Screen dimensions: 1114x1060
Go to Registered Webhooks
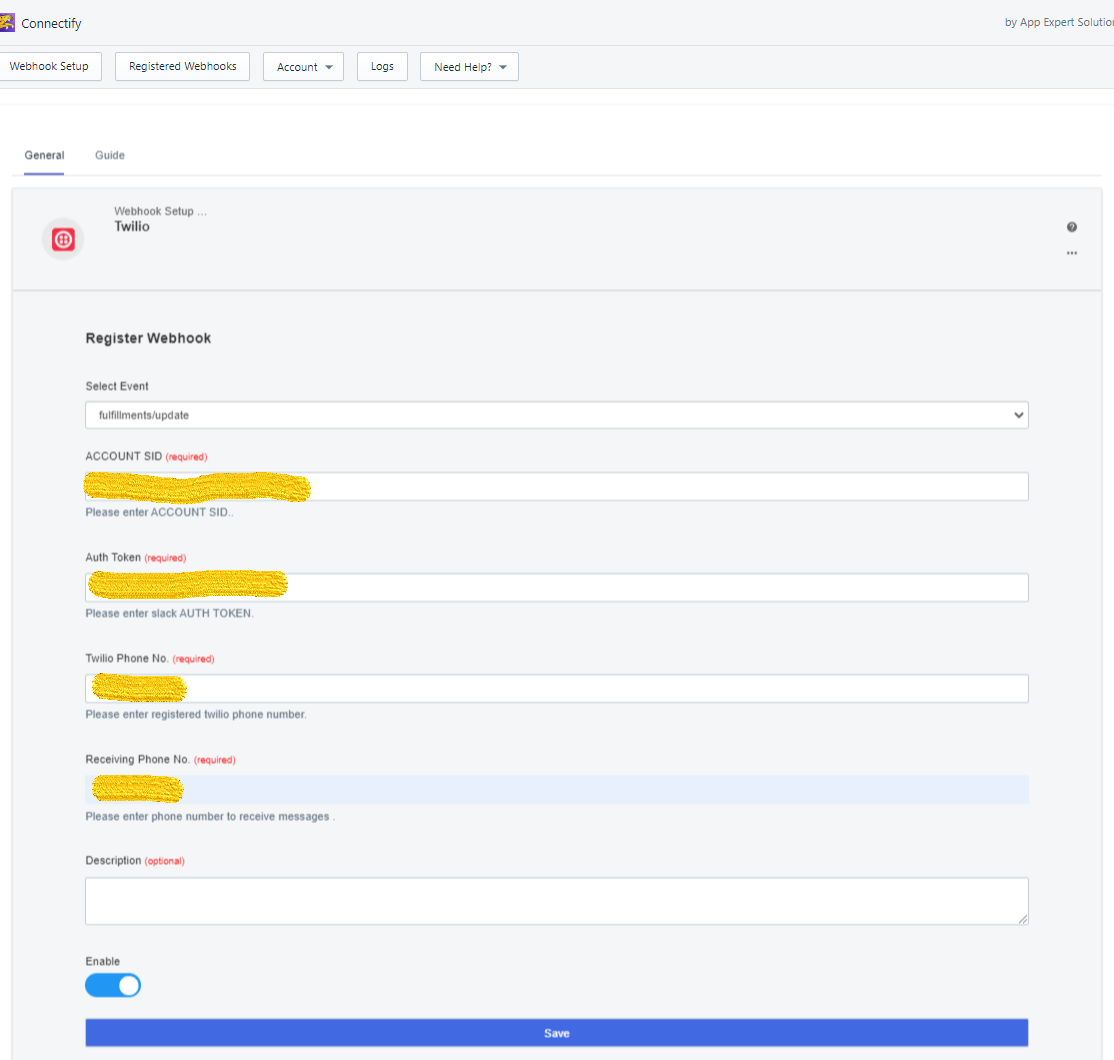[x=183, y=66]
